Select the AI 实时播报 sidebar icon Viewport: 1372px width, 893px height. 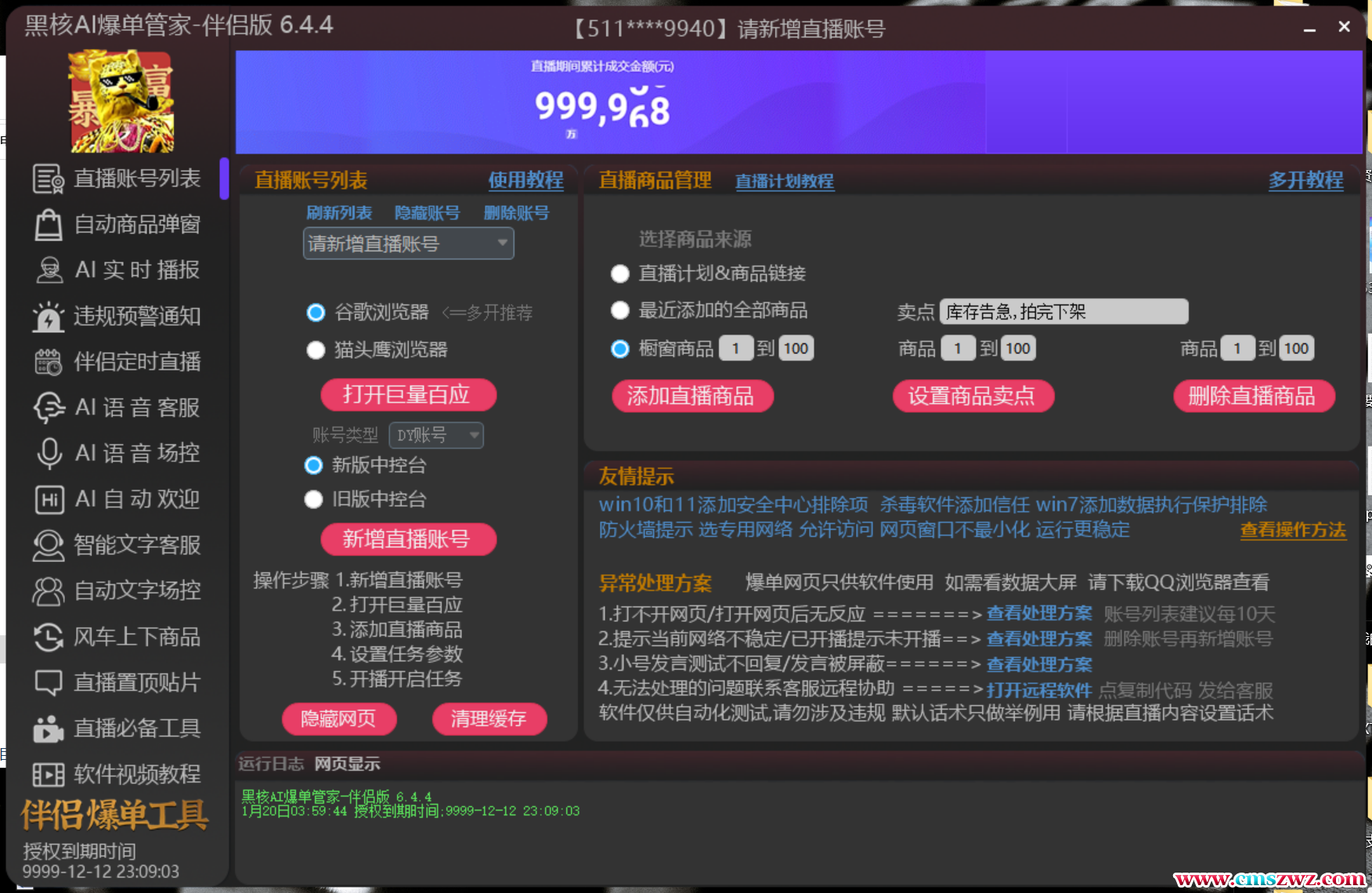click(x=49, y=270)
